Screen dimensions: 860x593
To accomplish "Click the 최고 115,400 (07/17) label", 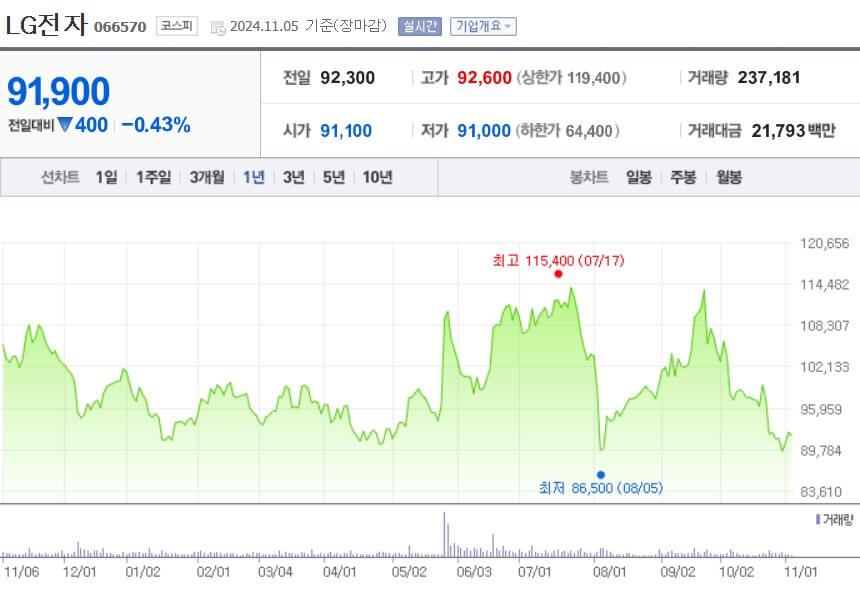I will (558, 260).
